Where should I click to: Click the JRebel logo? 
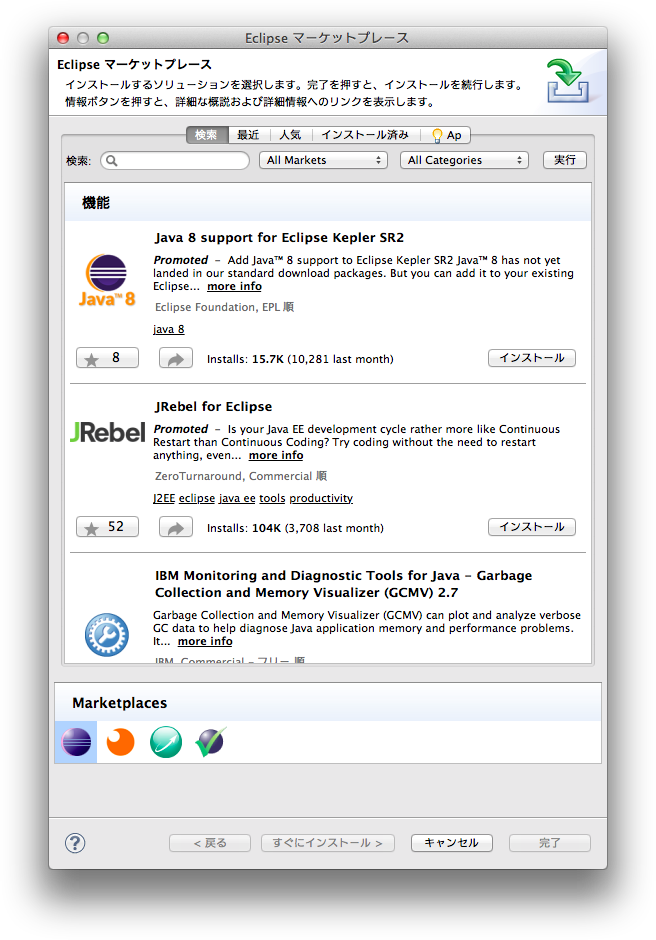(107, 432)
